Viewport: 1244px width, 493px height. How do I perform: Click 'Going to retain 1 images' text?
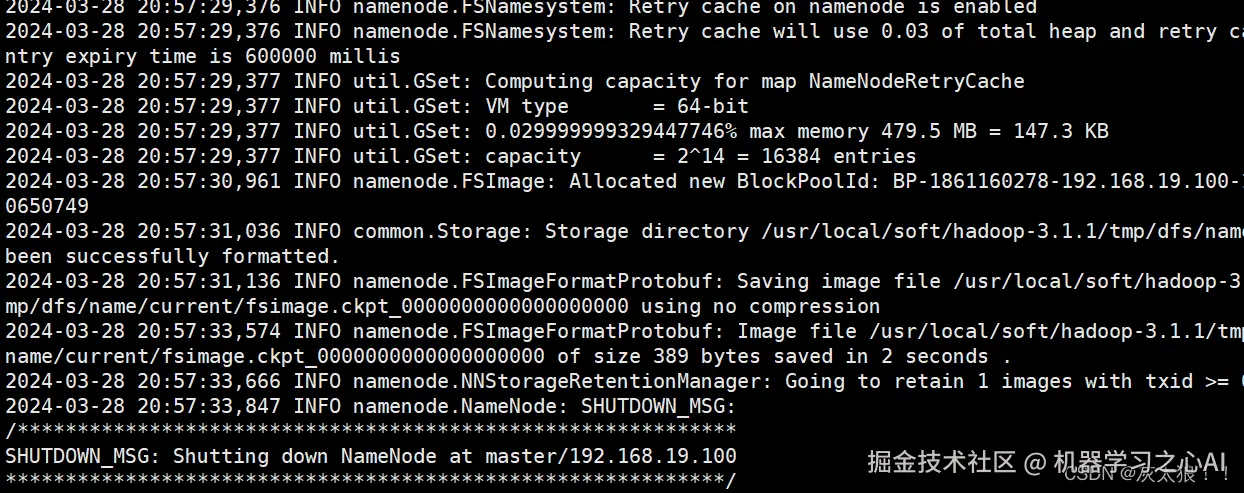[x=928, y=381]
